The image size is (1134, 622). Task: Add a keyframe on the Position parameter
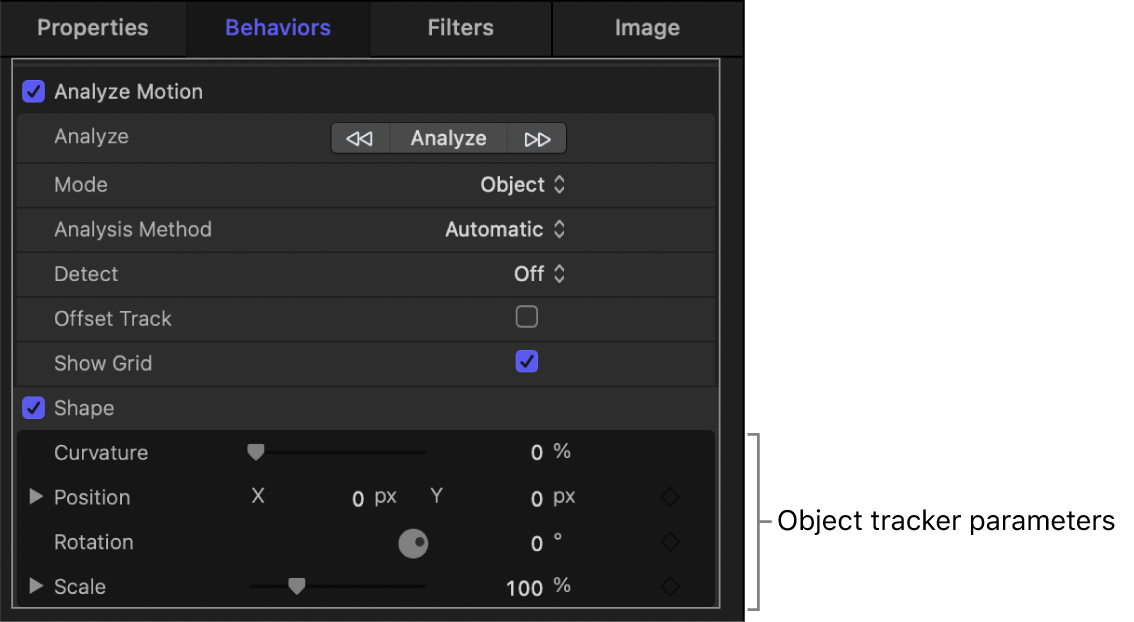669,497
